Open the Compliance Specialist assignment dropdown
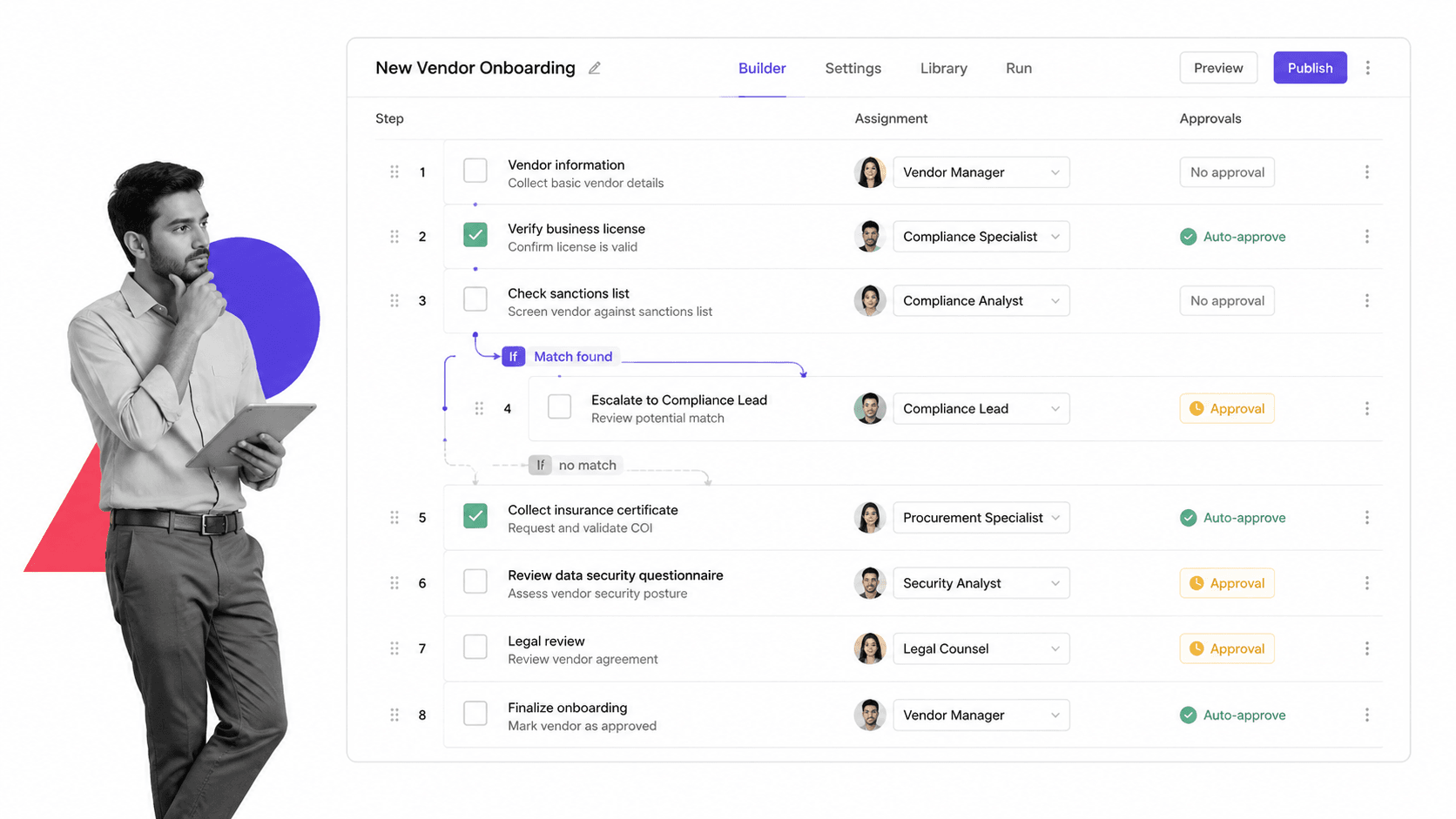This screenshot has height=819, width=1456. click(981, 237)
